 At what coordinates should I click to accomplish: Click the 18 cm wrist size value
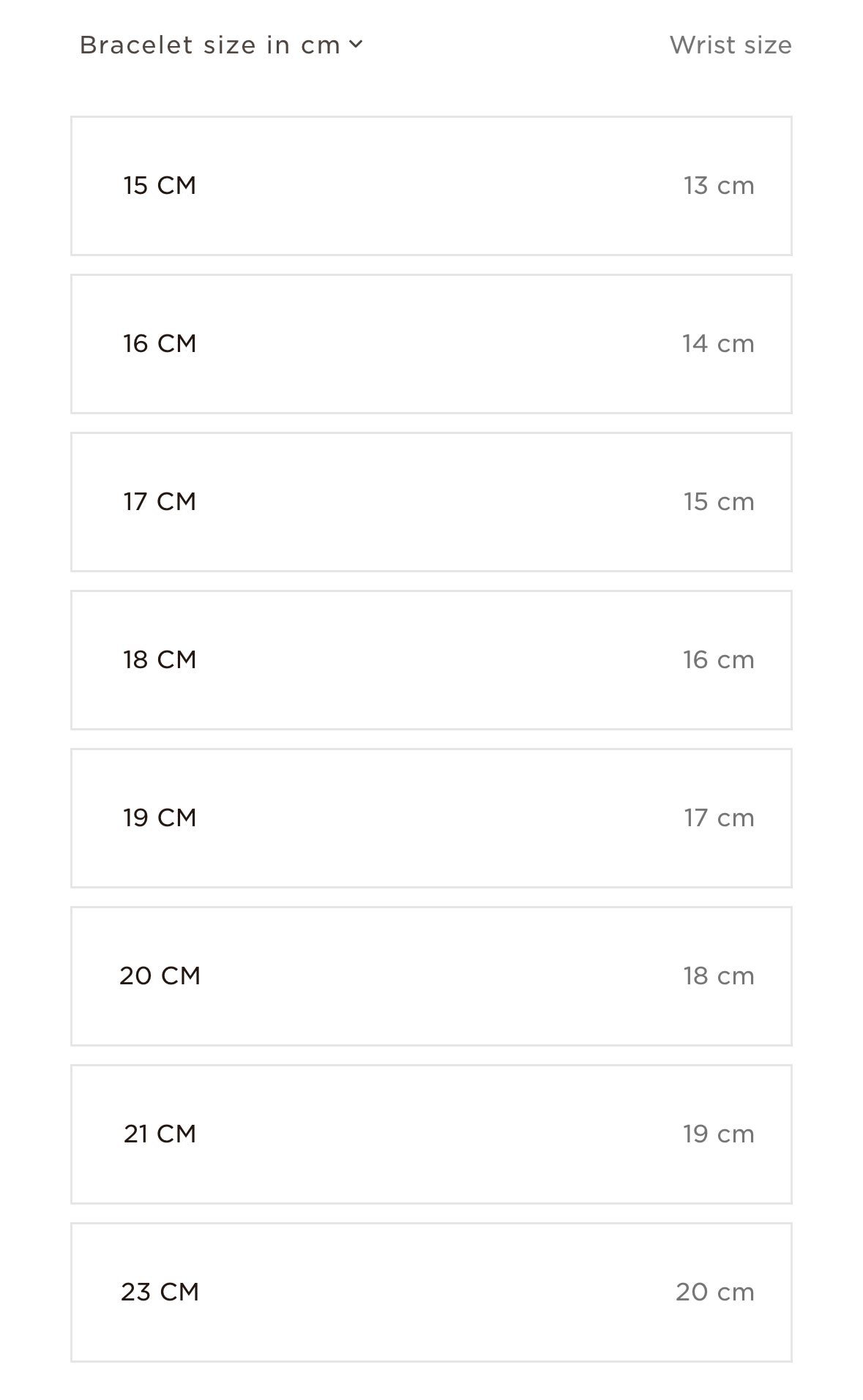pyautogui.click(x=718, y=976)
